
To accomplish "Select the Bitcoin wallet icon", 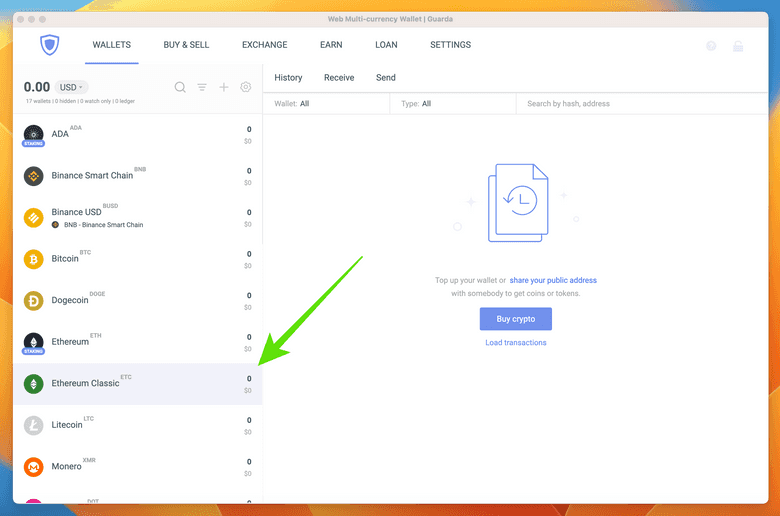I will coord(34,259).
